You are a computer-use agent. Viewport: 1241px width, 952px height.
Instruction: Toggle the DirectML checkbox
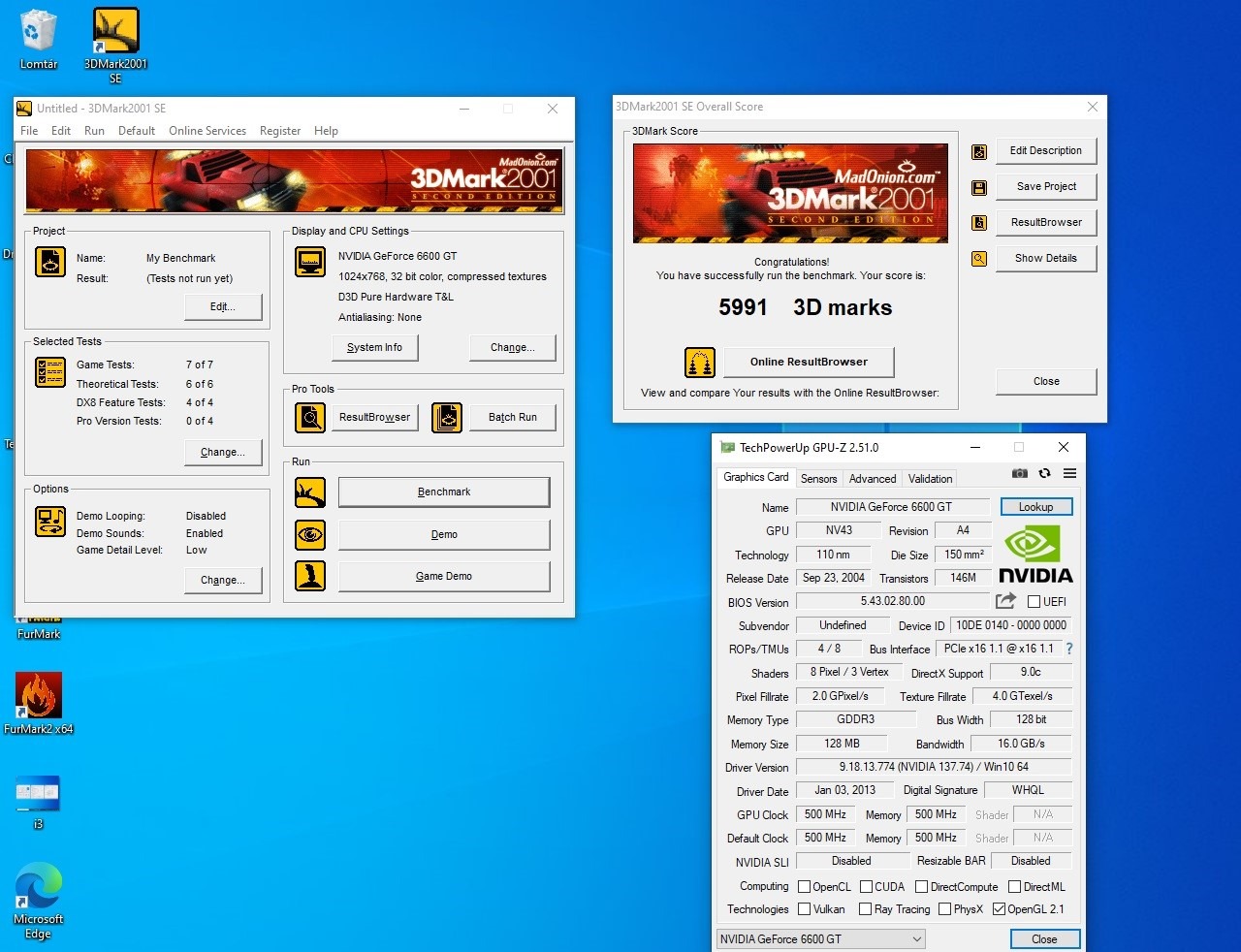(1014, 886)
